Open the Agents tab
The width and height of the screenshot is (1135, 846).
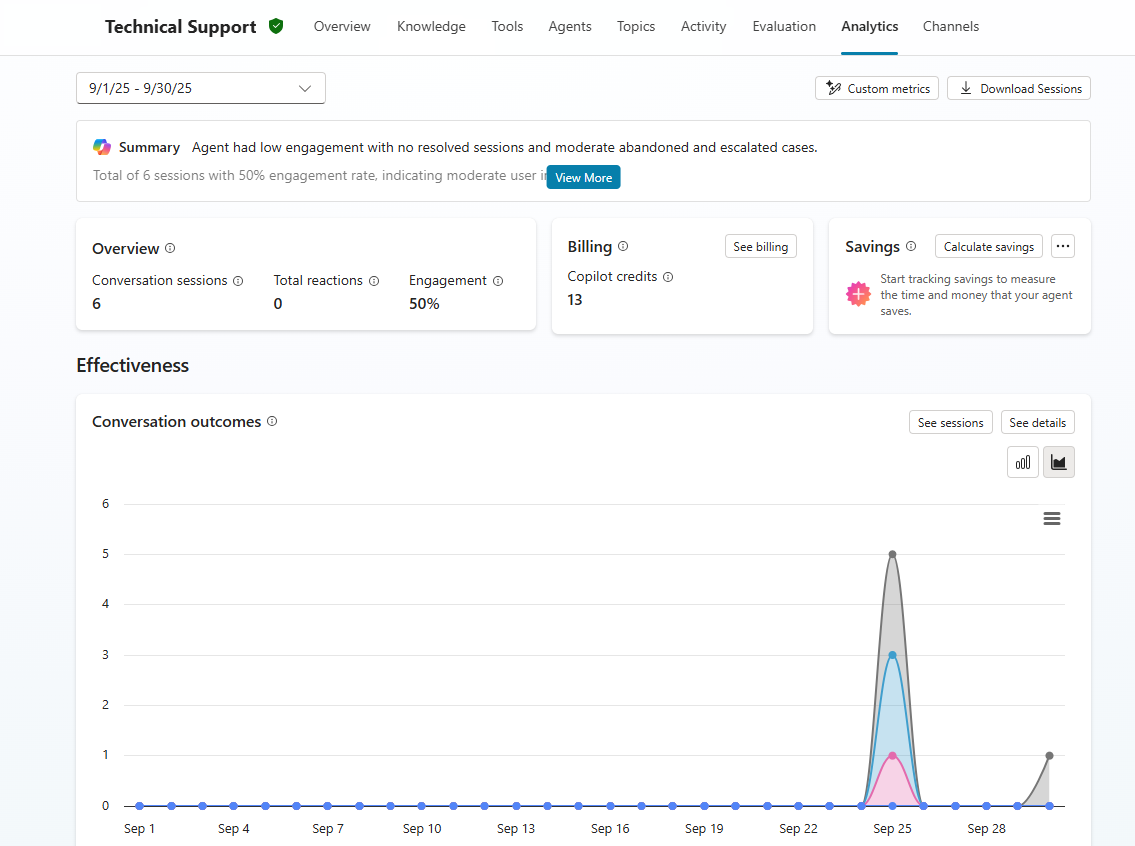[x=570, y=27]
